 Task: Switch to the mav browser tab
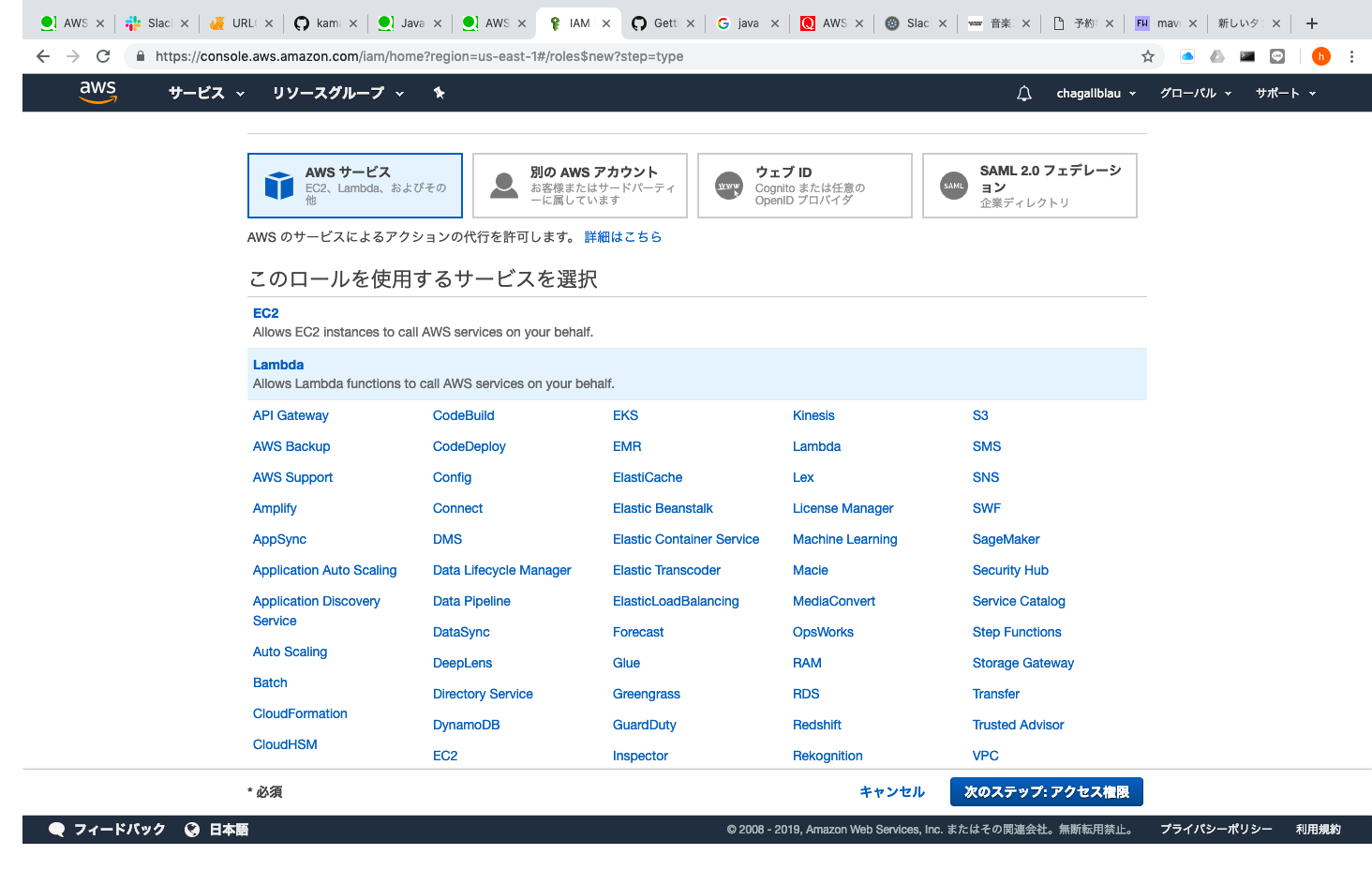pos(1167,23)
